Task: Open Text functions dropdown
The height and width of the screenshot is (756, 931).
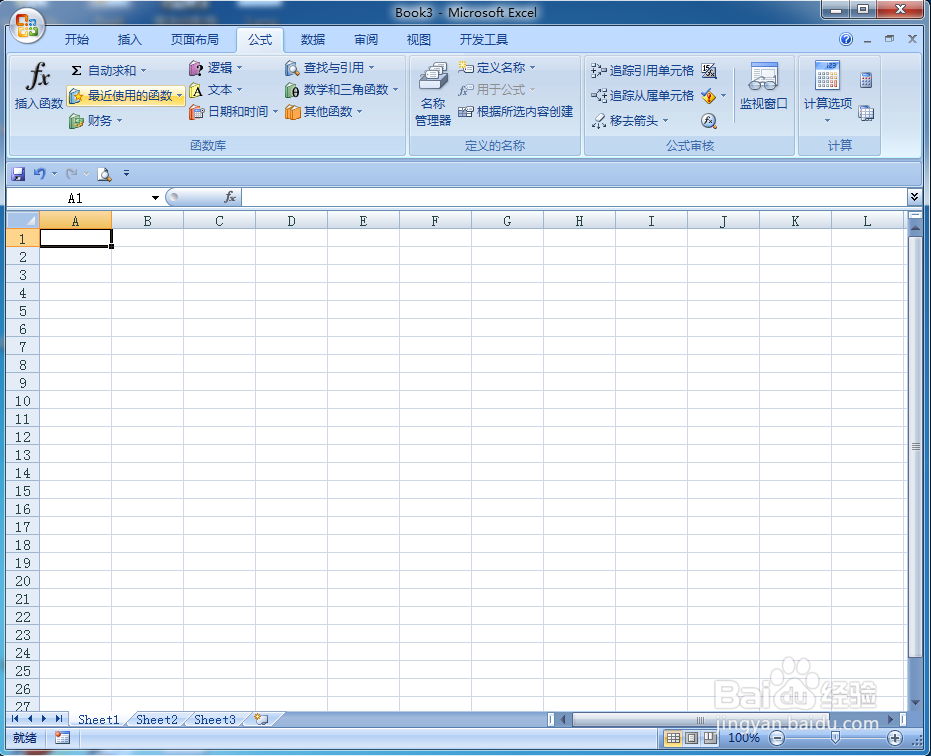Action: pos(216,90)
